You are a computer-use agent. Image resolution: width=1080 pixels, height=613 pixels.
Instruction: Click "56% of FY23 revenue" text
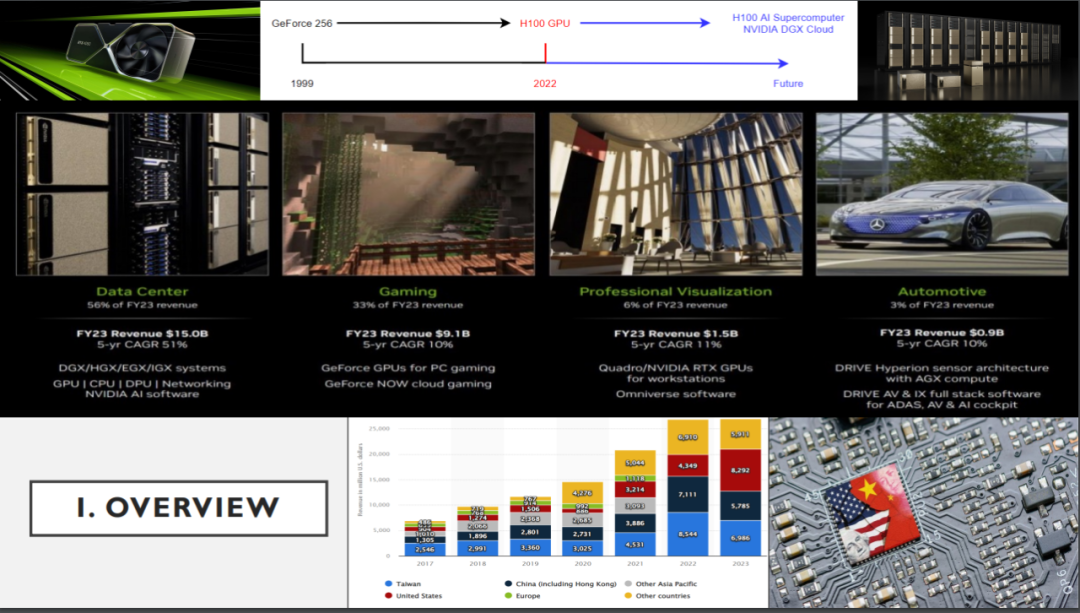pos(143,305)
